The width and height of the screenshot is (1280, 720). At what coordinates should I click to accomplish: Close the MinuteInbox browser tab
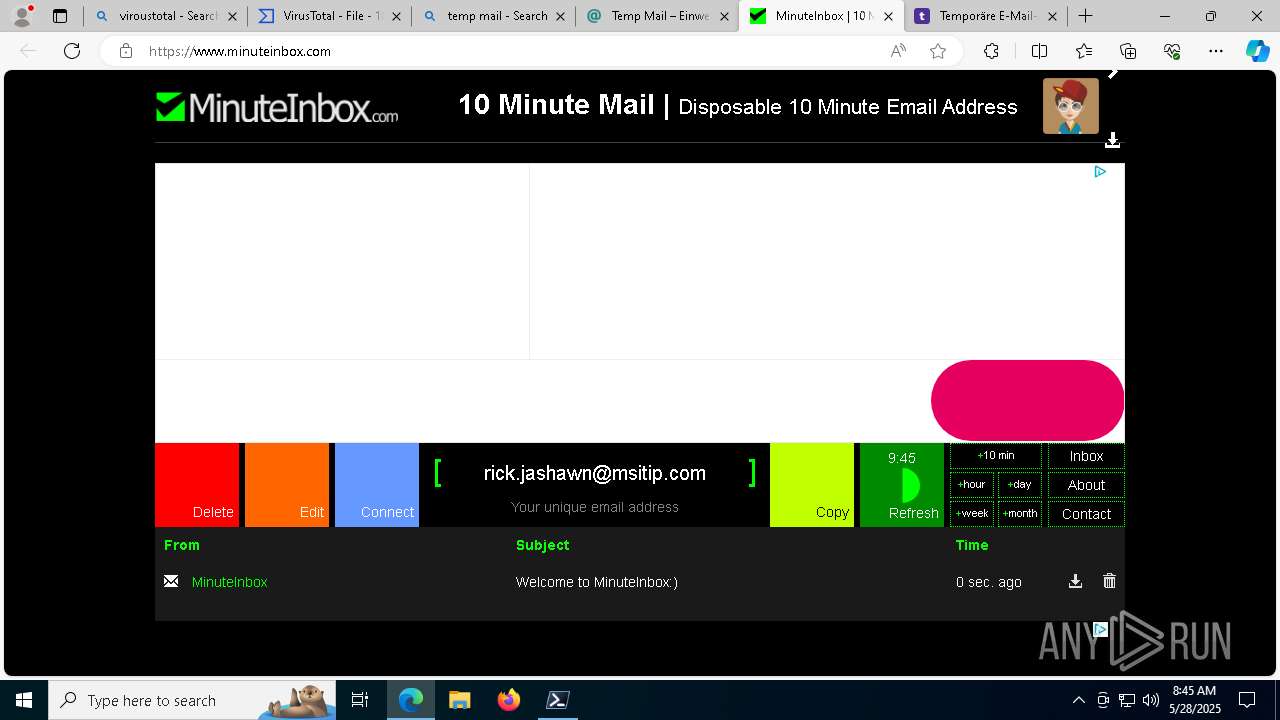(888, 16)
